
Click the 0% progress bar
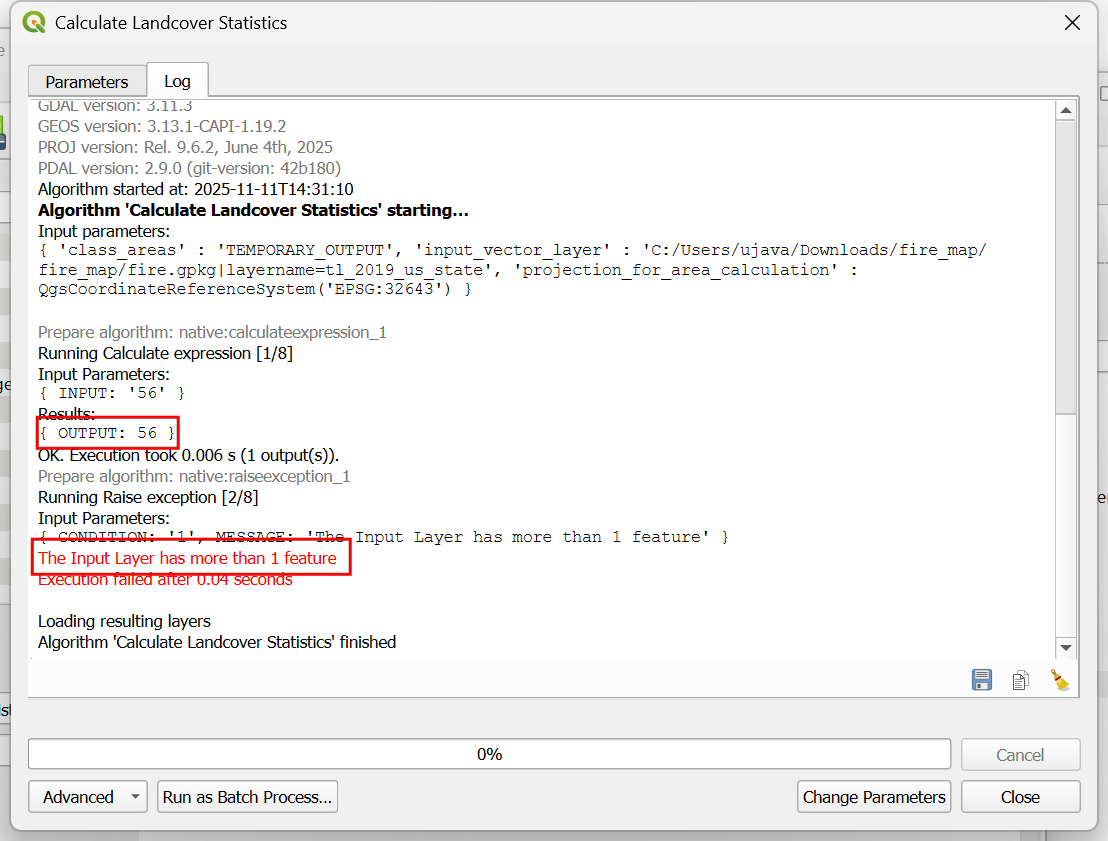tap(489, 754)
